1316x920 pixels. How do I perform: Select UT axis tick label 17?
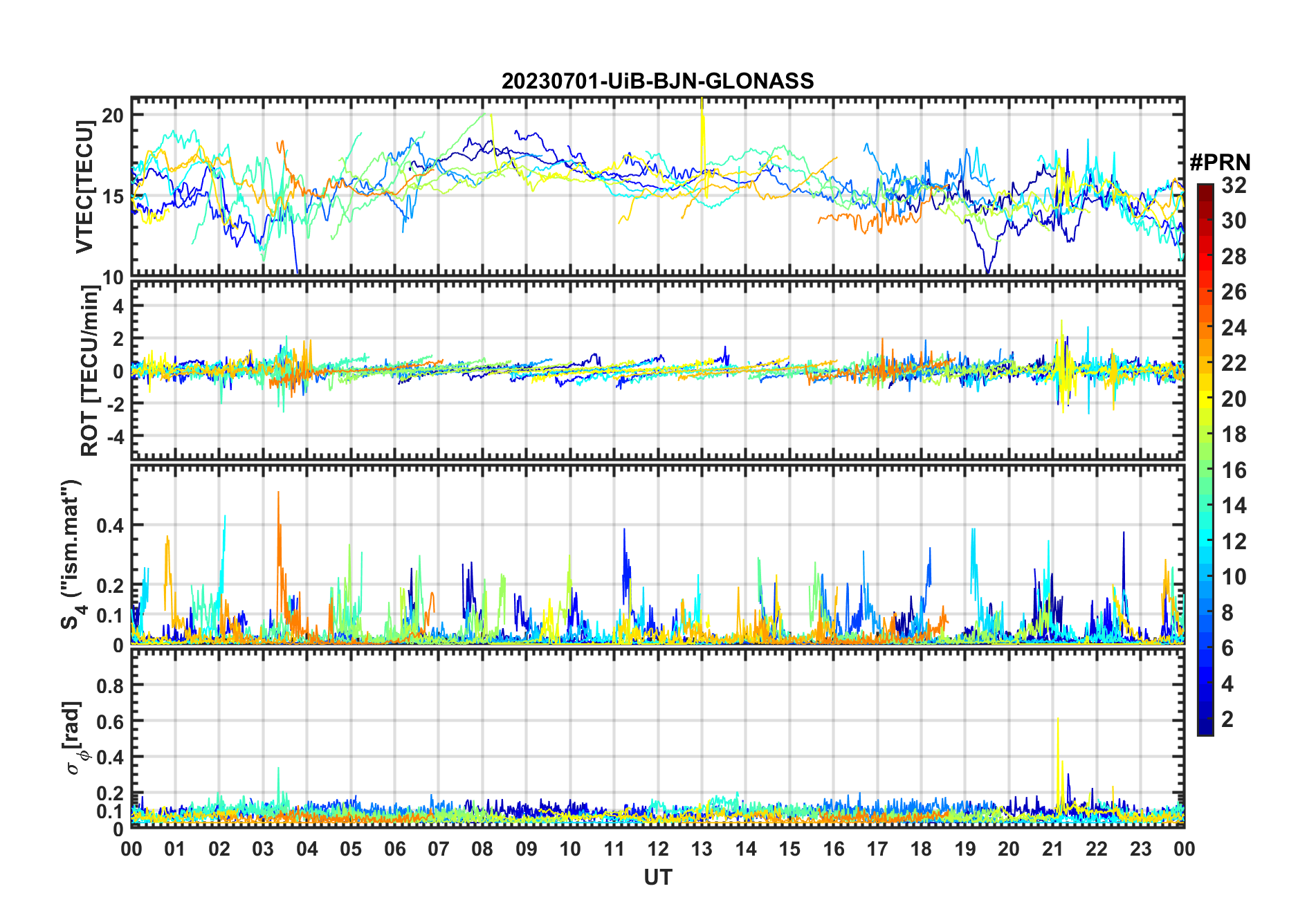click(877, 849)
